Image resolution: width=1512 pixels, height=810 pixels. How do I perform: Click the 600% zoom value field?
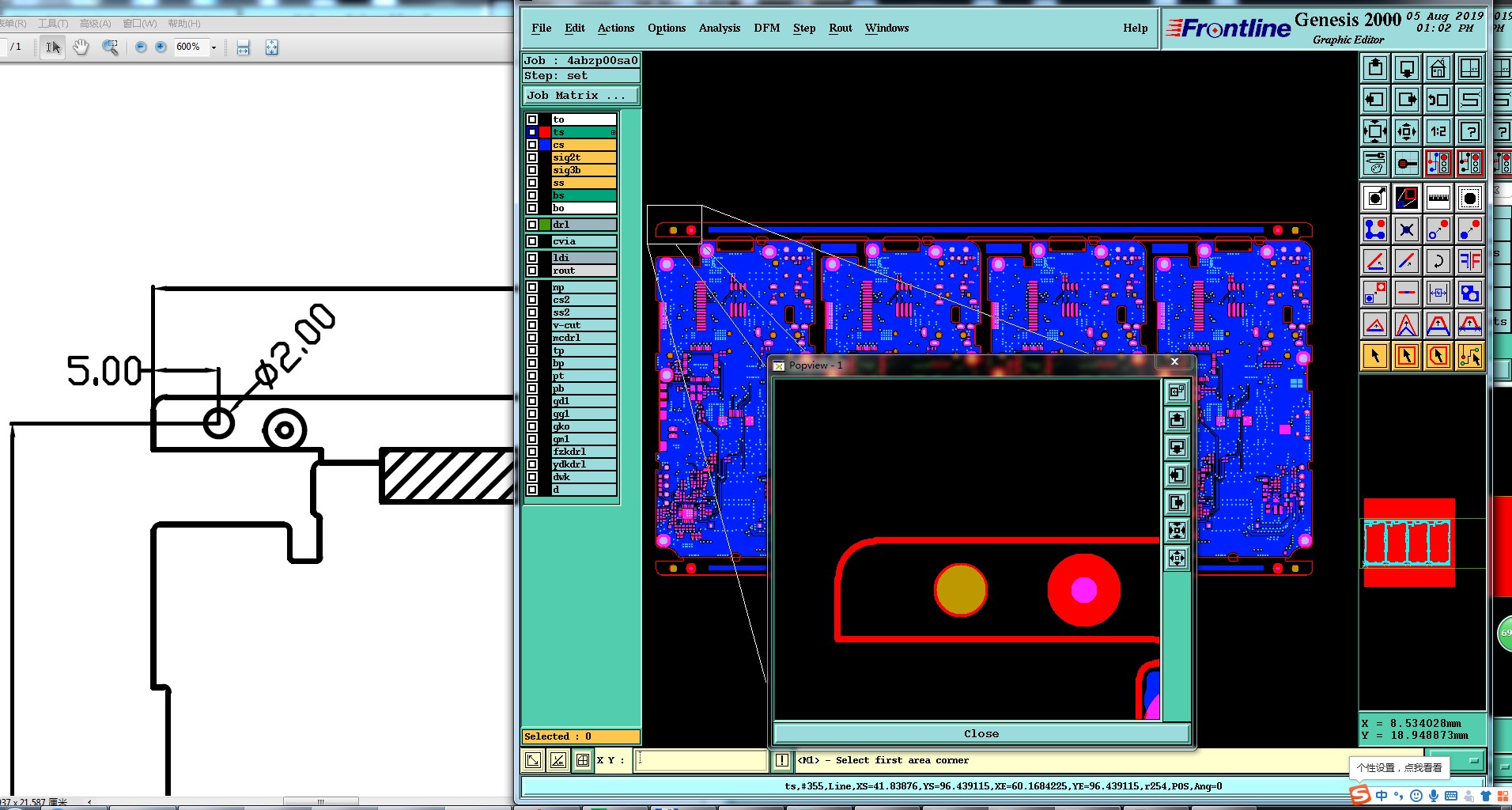point(190,47)
